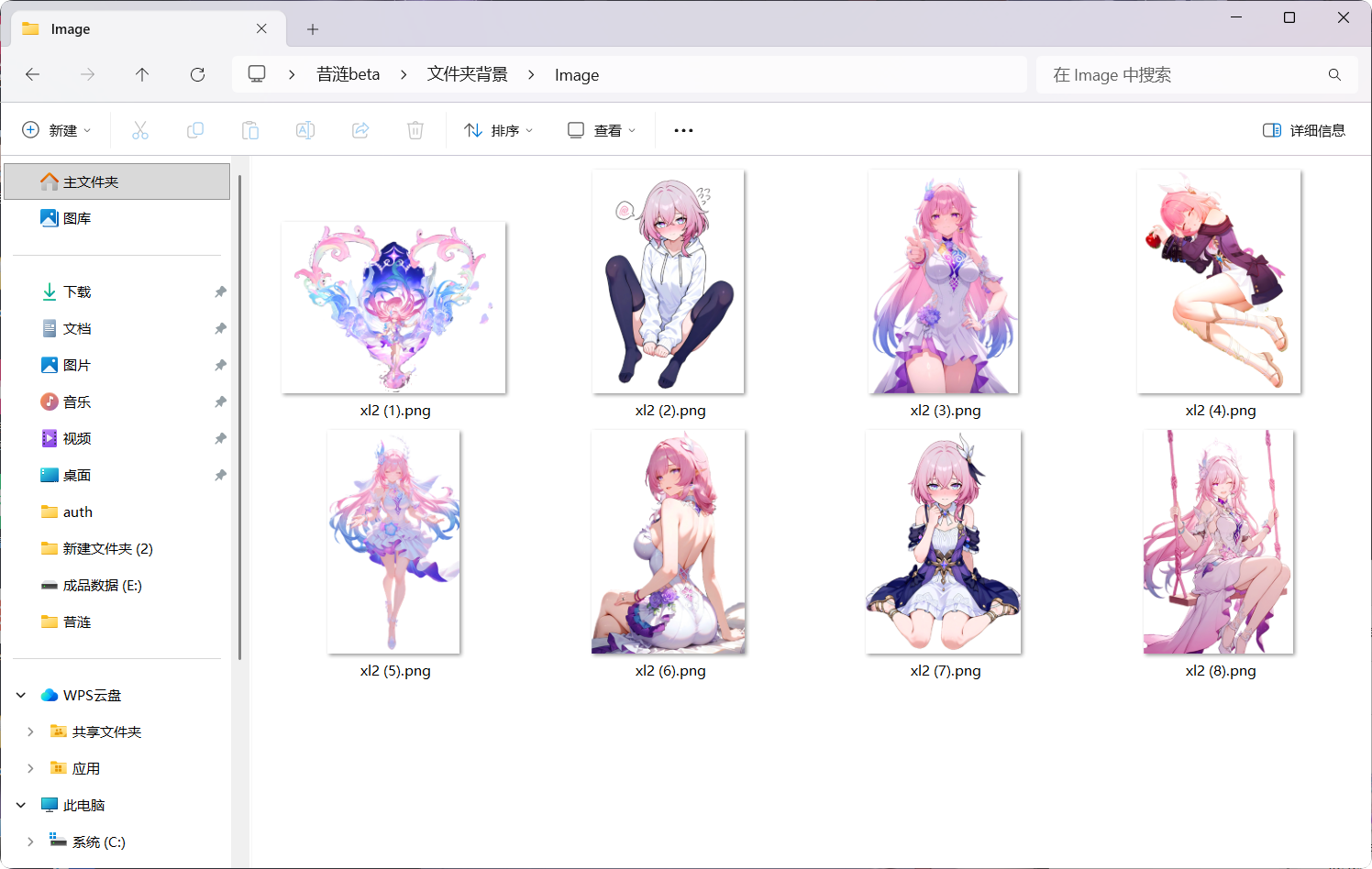Collapse the WPS云盘 tree node
Screen dimensions: 1372x869
tap(21, 695)
